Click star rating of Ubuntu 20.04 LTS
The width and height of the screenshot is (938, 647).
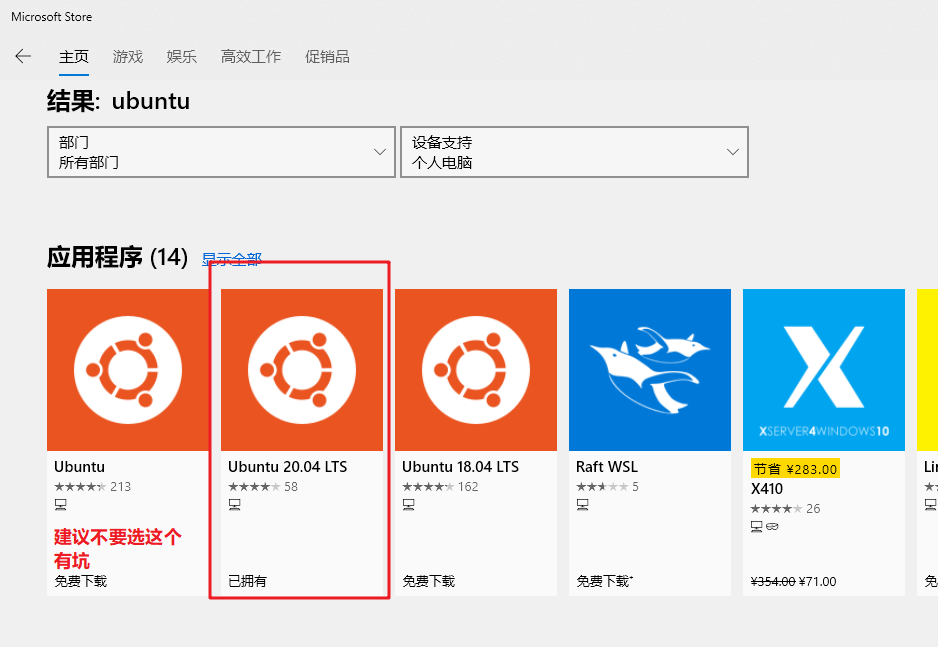pyautogui.click(x=254, y=487)
